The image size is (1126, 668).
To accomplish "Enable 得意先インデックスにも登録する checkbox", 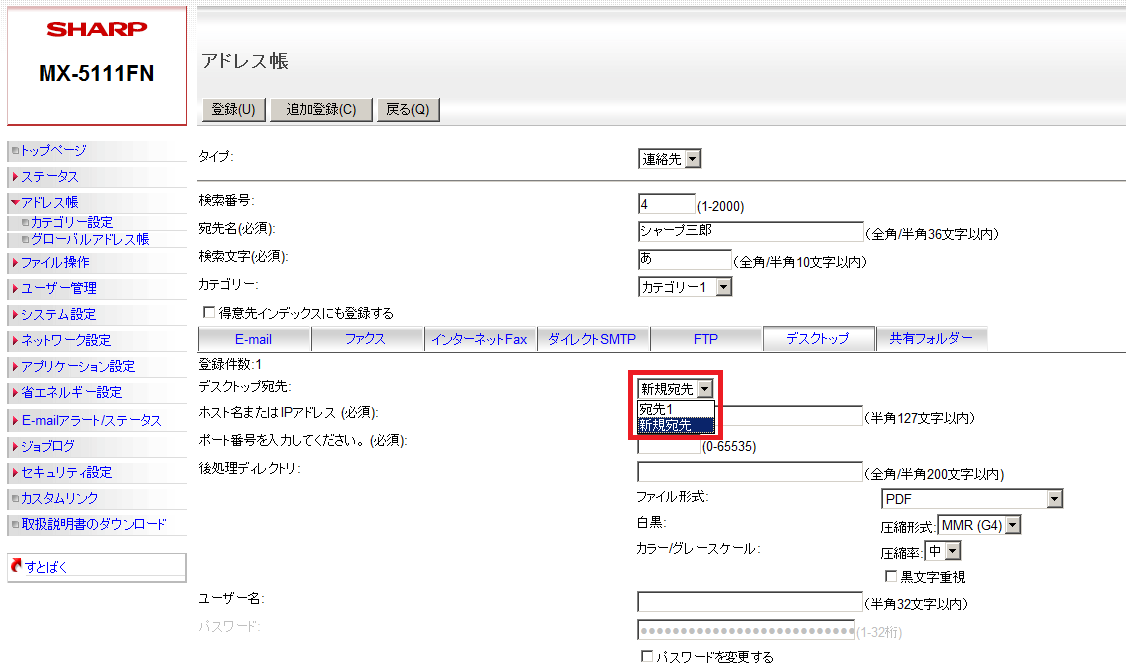I will click(x=209, y=313).
